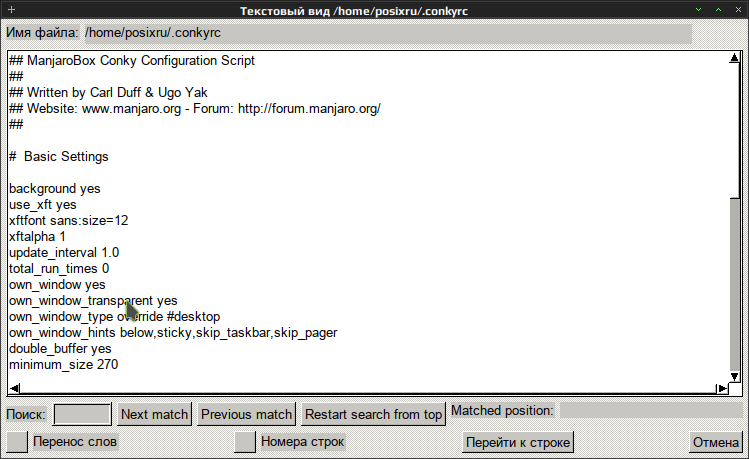Click the Matched position field
The width and height of the screenshot is (749, 459).
pyautogui.click(x=650, y=411)
